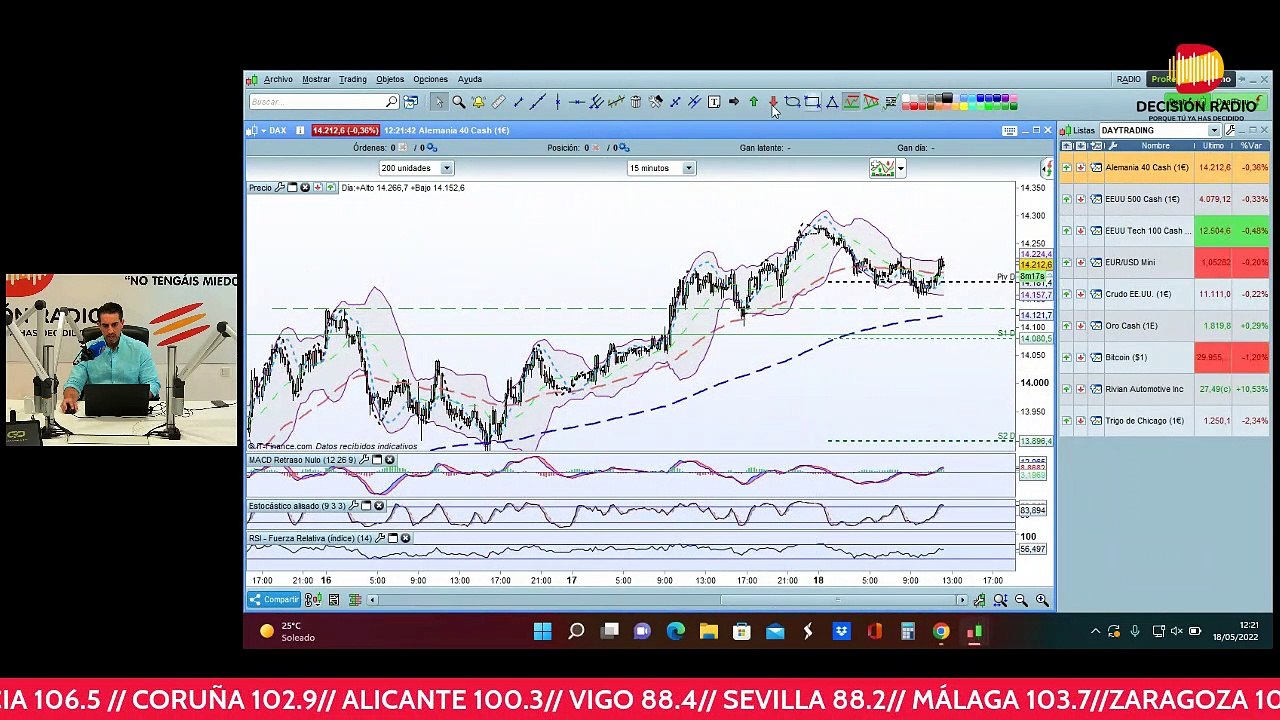Open Google Chrome from the taskbar
The image size is (1280, 720).
coord(941,631)
